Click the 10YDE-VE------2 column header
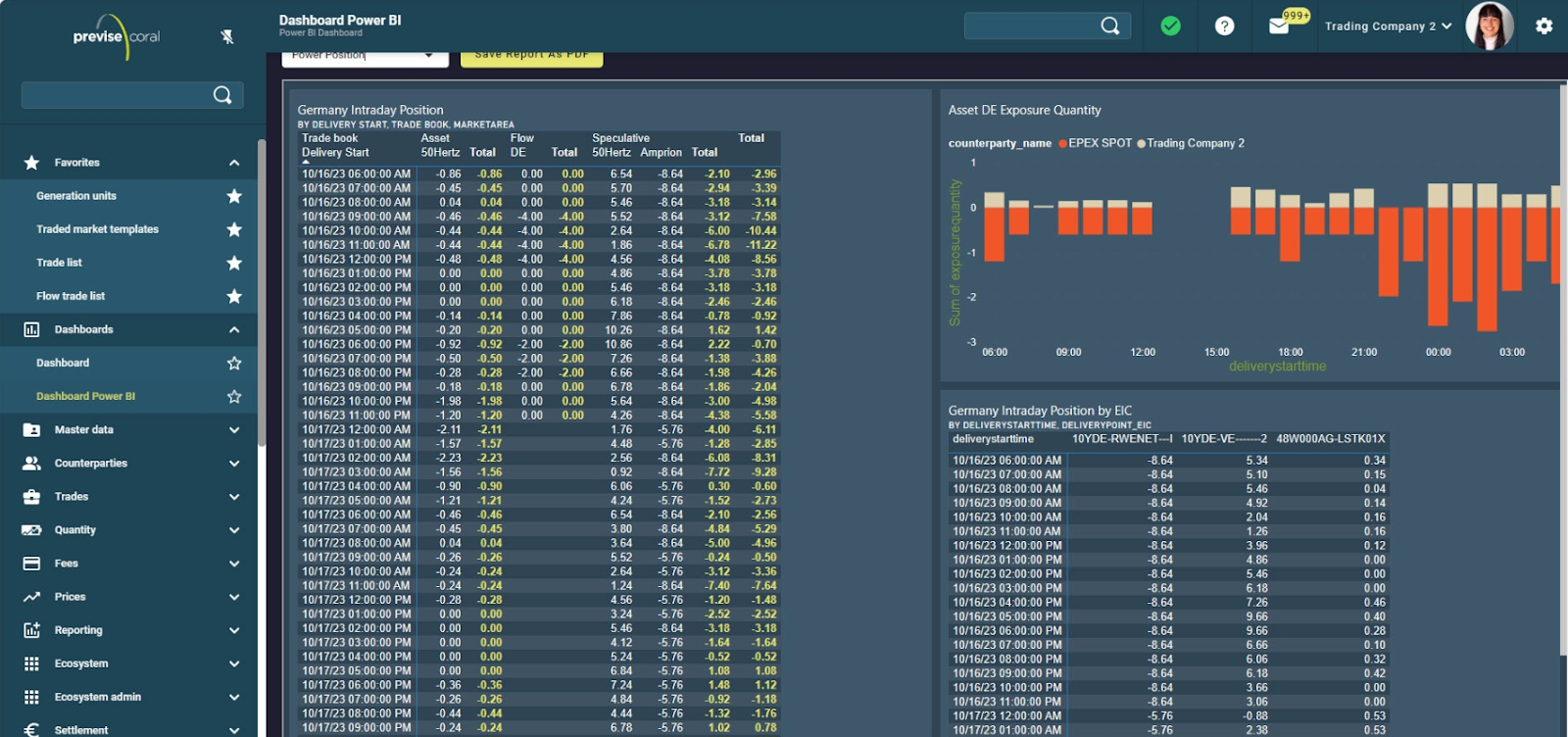 coord(1224,439)
